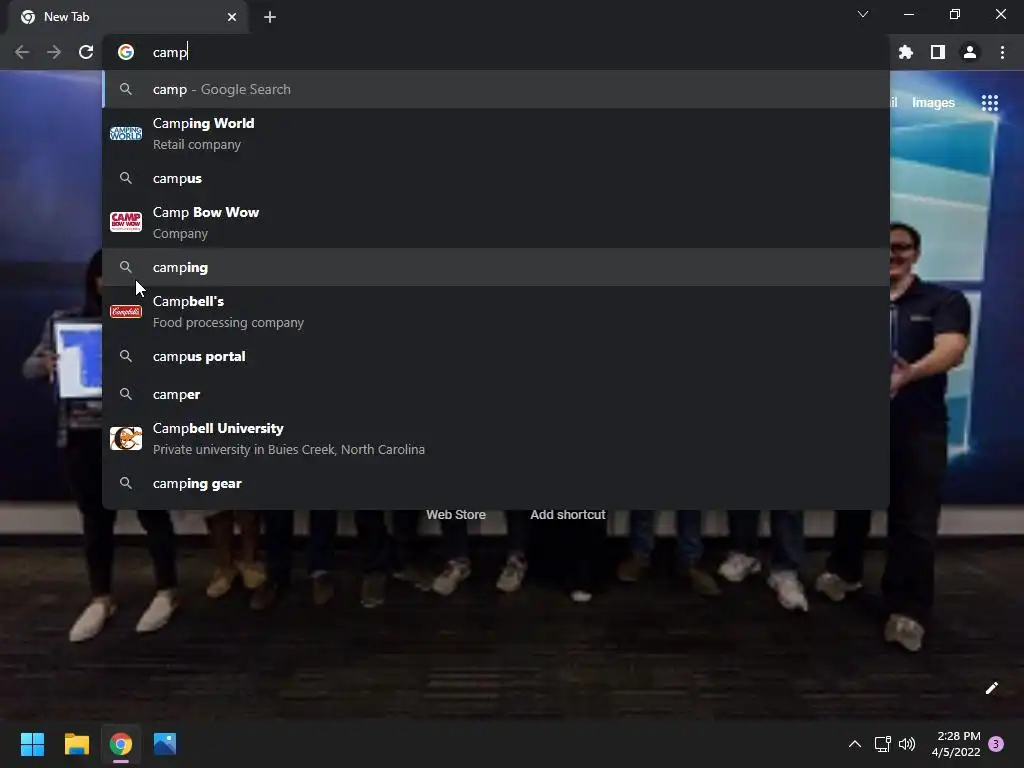The width and height of the screenshot is (1024, 768).
Task: Open Chrome's three-dot menu
Action: 1002,52
